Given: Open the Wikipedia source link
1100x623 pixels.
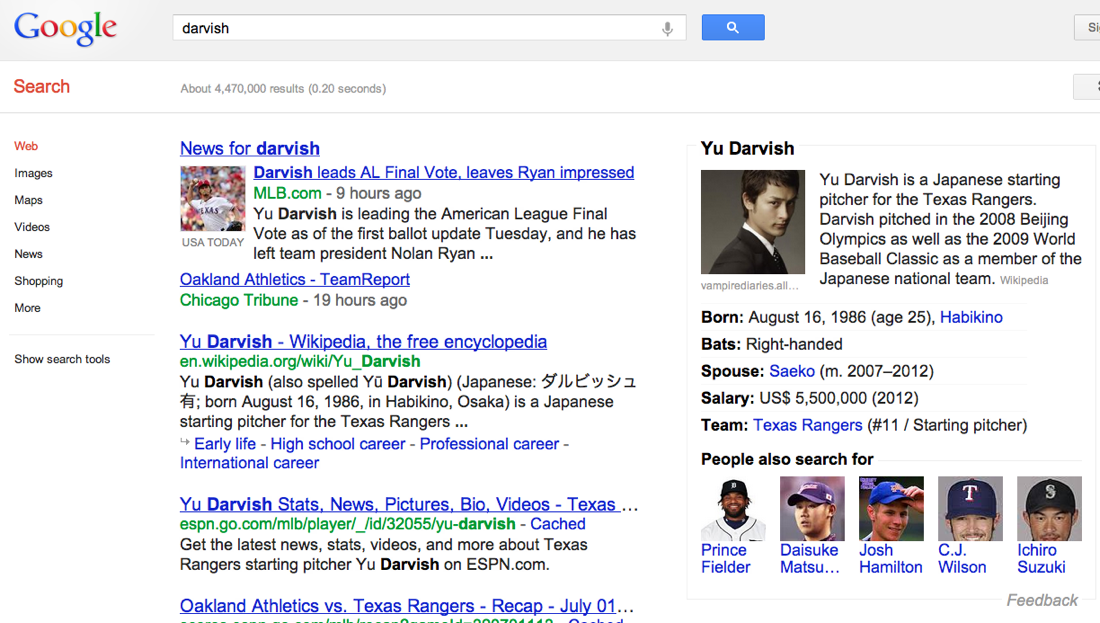Looking at the screenshot, I should (1024, 280).
